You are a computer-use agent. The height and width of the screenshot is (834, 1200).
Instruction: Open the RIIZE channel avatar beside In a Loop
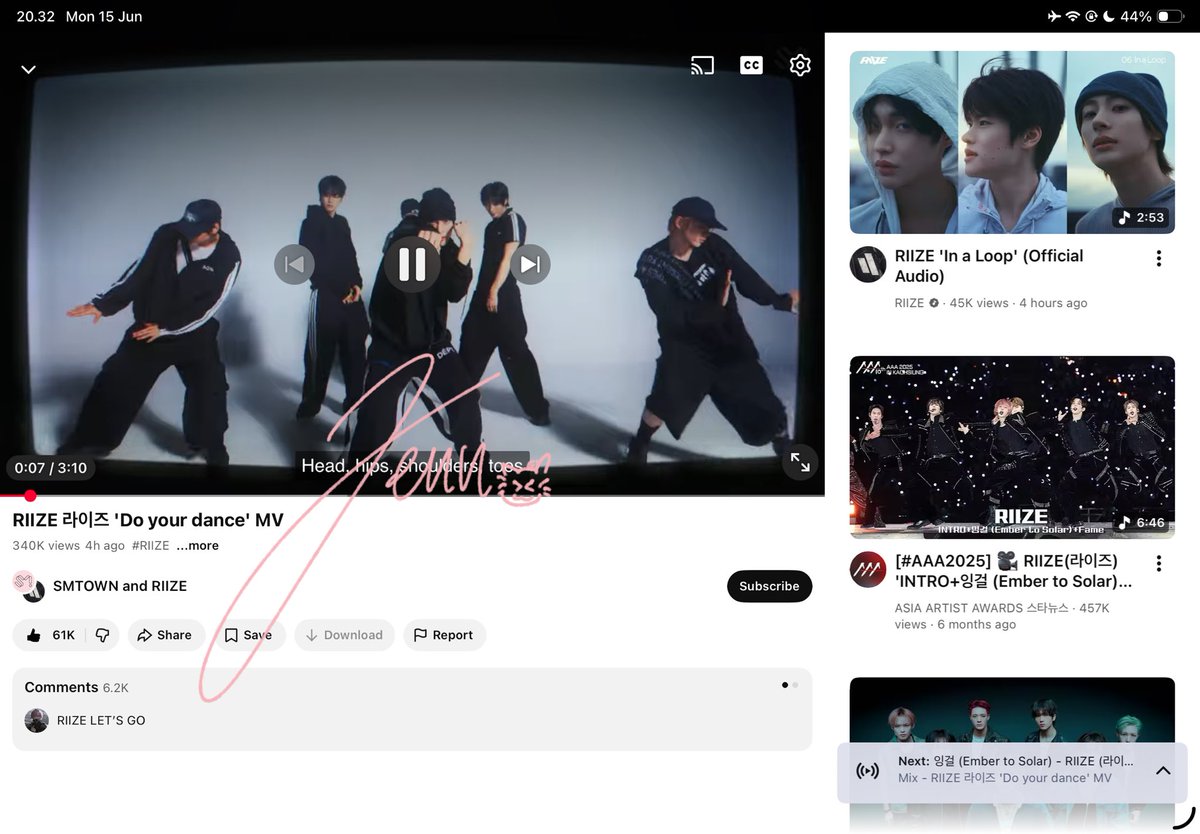click(x=867, y=264)
